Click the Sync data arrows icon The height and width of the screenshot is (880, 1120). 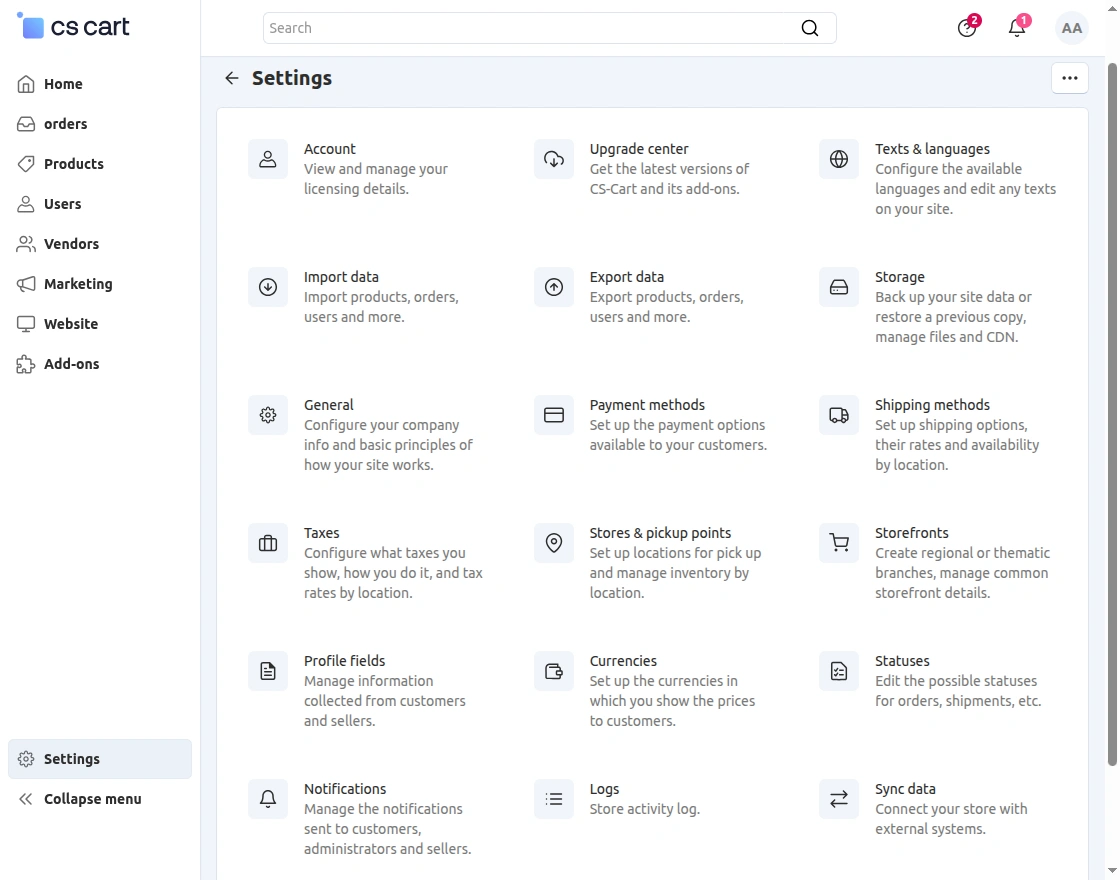click(839, 799)
